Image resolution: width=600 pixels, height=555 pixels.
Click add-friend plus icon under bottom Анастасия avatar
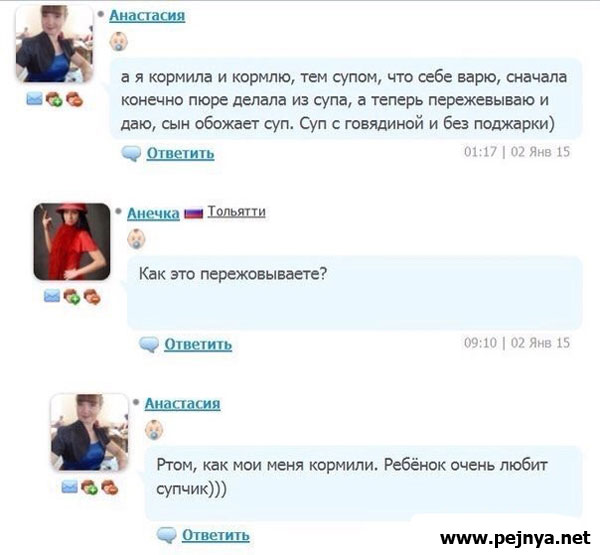[89, 487]
